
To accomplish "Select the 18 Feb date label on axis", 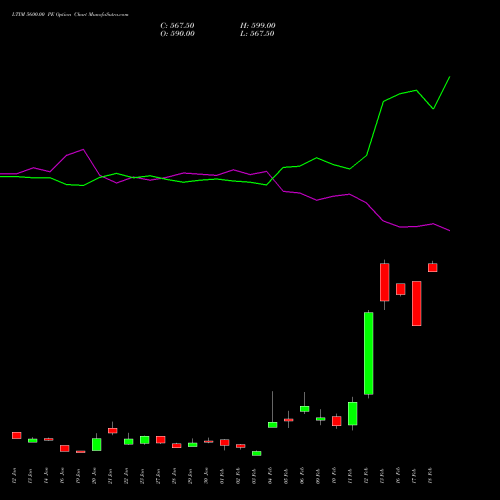I will coord(431,476).
